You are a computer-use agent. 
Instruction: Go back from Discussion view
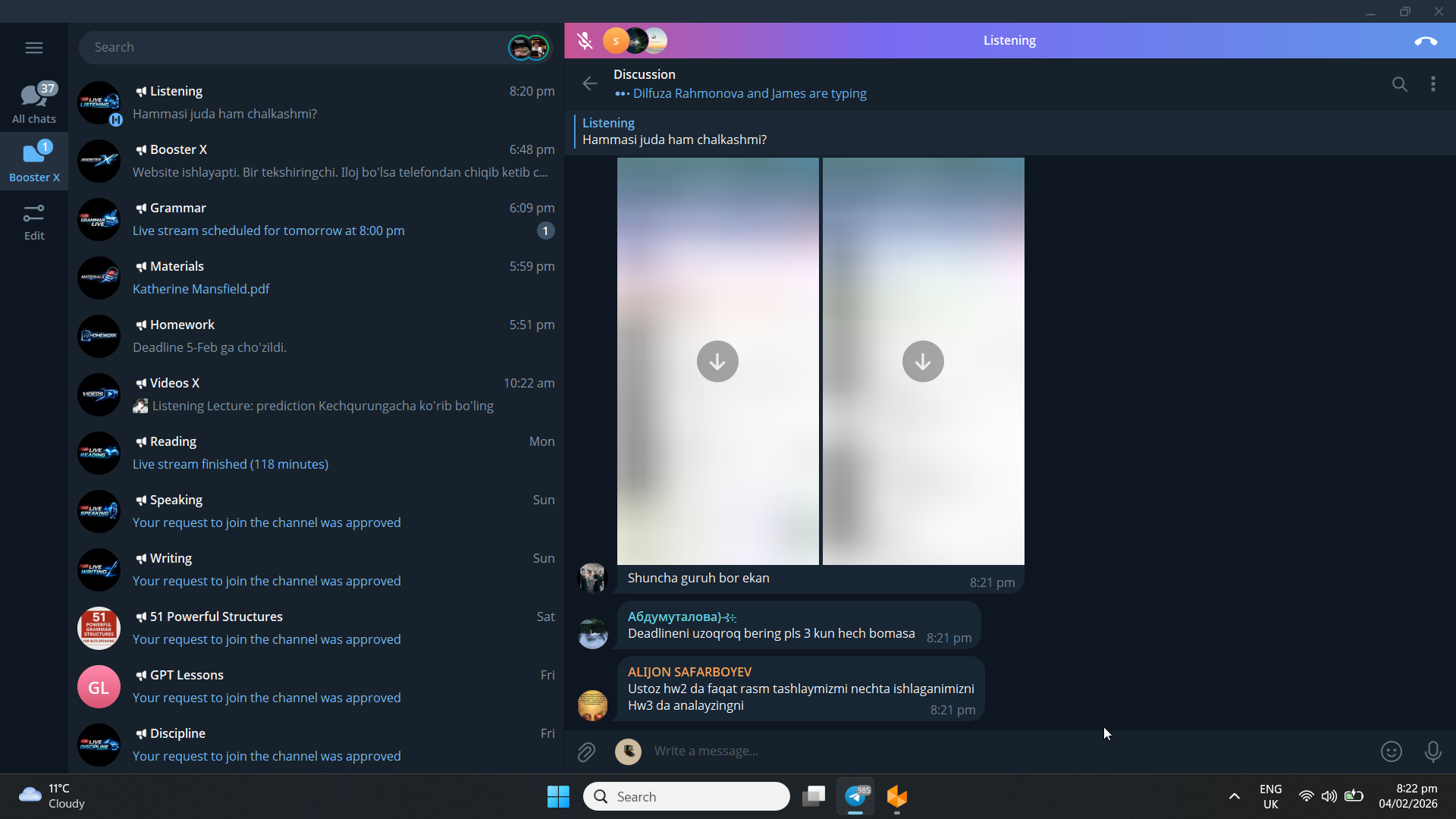590,83
